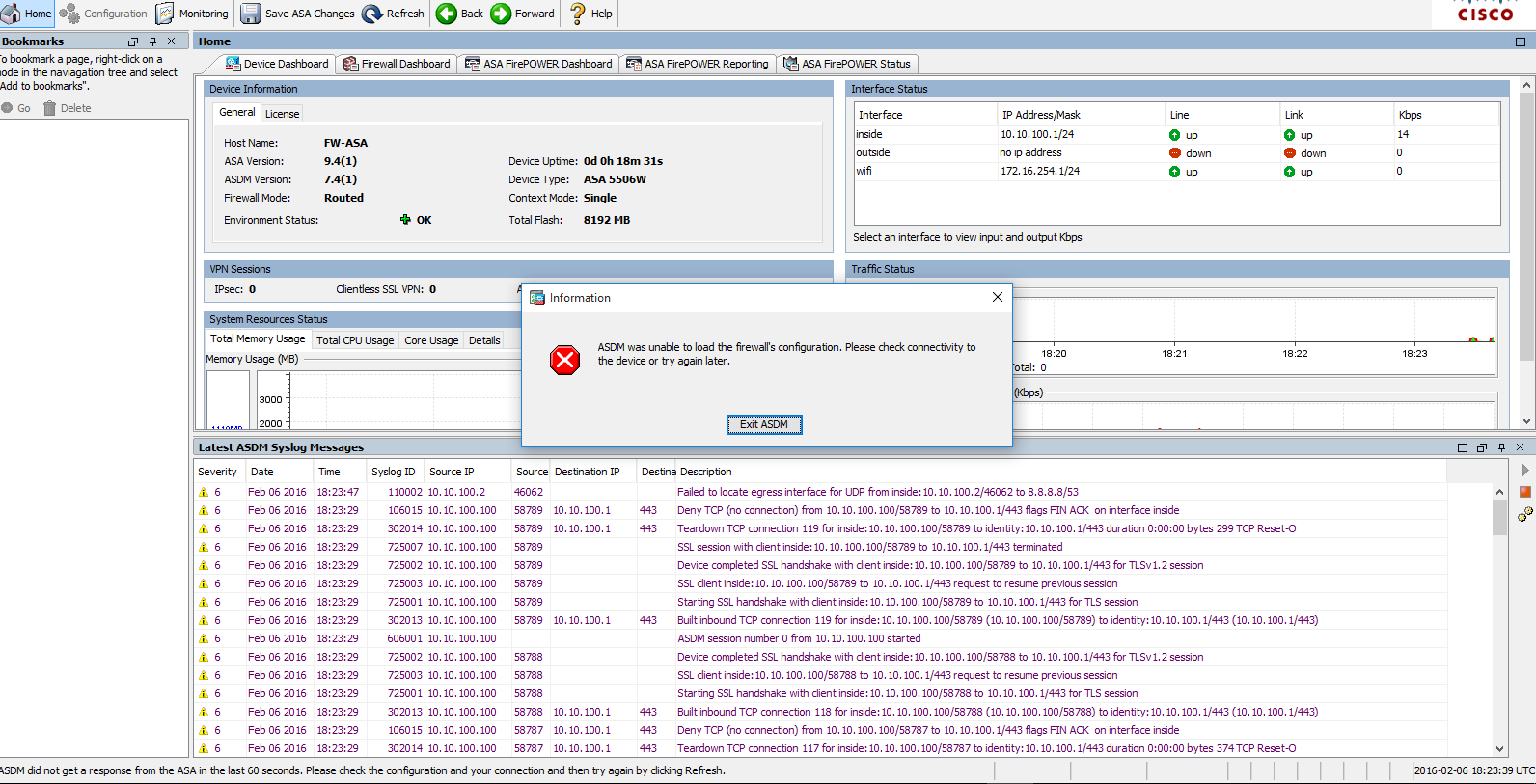Click the IP Address/Mask column header

point(1081,115)
